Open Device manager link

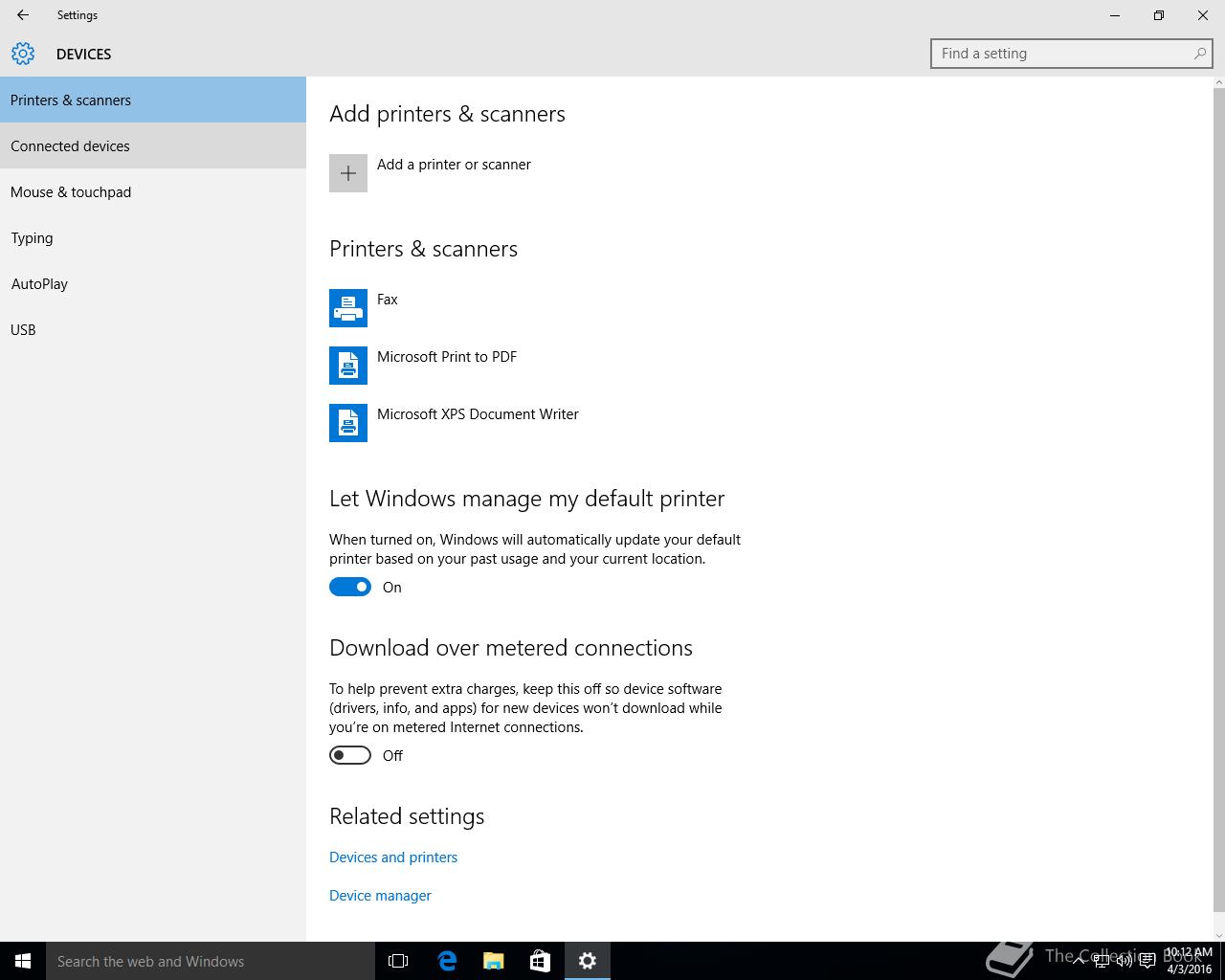380,896
